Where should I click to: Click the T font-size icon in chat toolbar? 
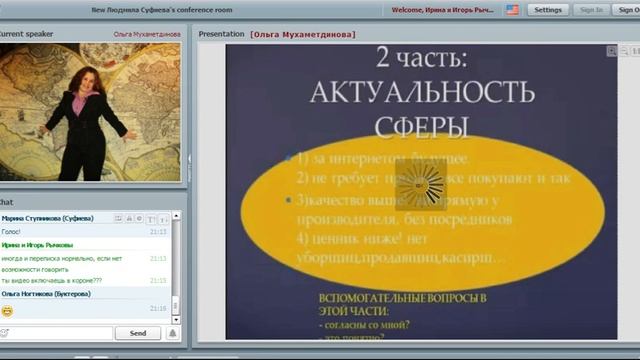[151, 220]
